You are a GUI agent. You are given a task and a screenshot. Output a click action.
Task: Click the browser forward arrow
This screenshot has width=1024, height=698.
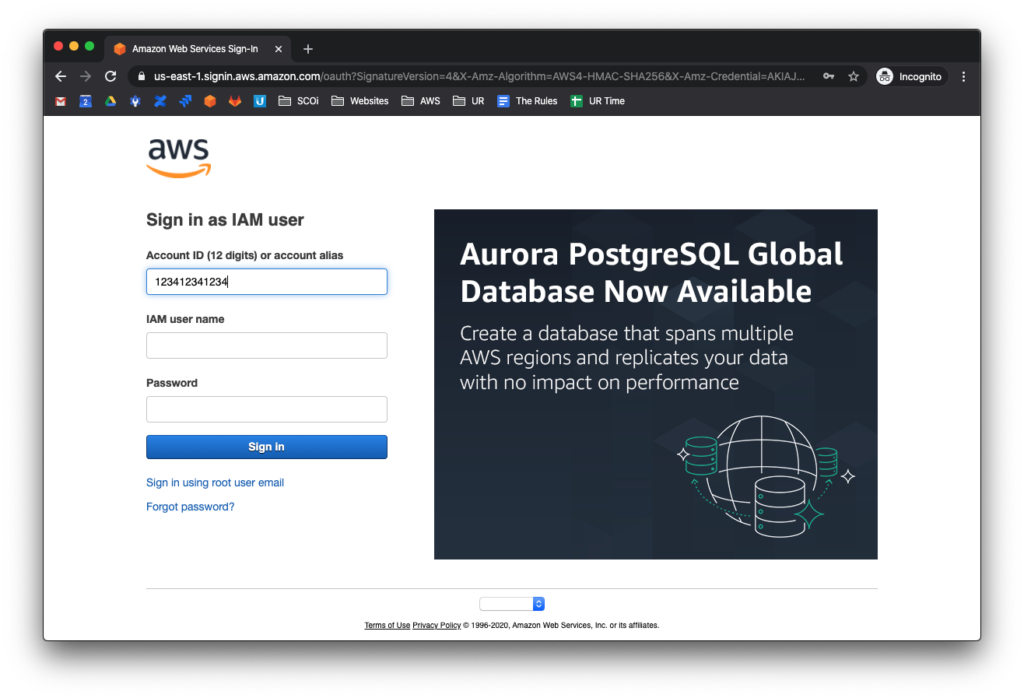click(86, 76)
